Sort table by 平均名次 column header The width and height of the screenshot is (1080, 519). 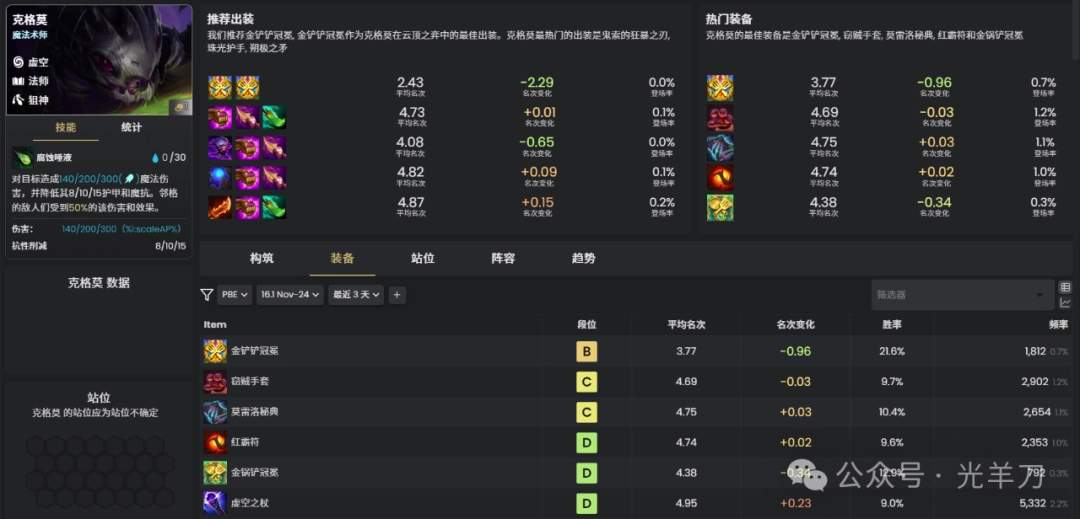tap(686, 325)
